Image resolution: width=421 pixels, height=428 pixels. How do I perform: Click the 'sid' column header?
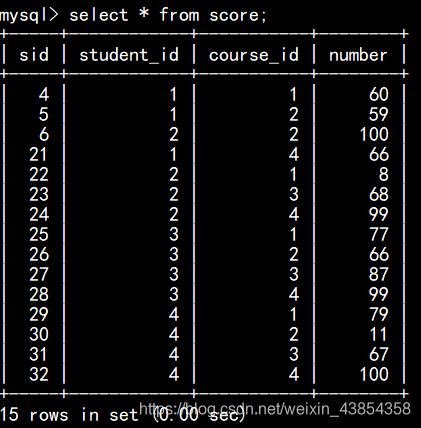point(34,55)
